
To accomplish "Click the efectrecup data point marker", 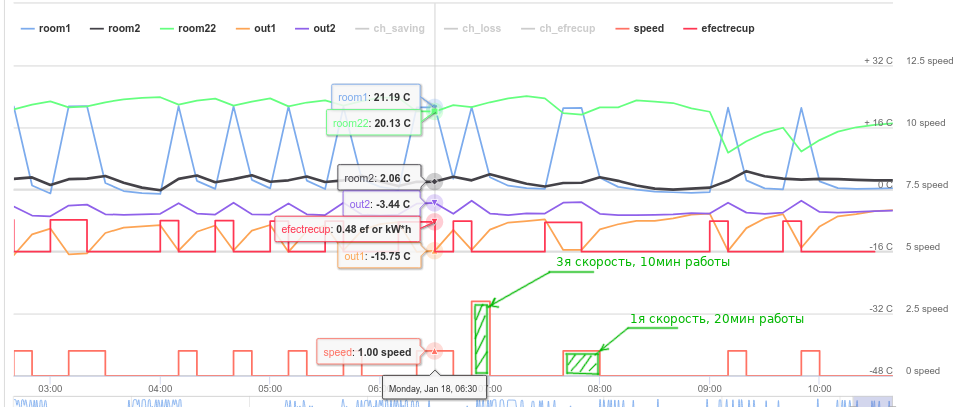I will coord(435,222).
